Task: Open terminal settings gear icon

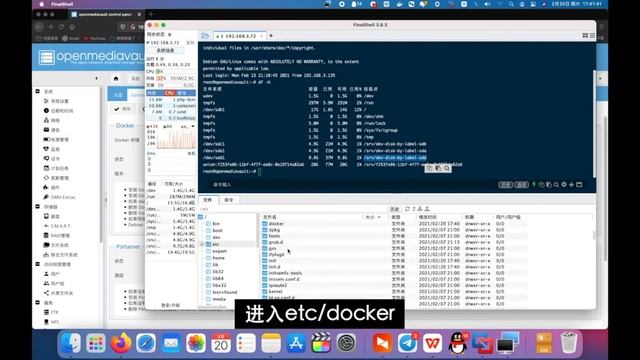Action: 564,184
